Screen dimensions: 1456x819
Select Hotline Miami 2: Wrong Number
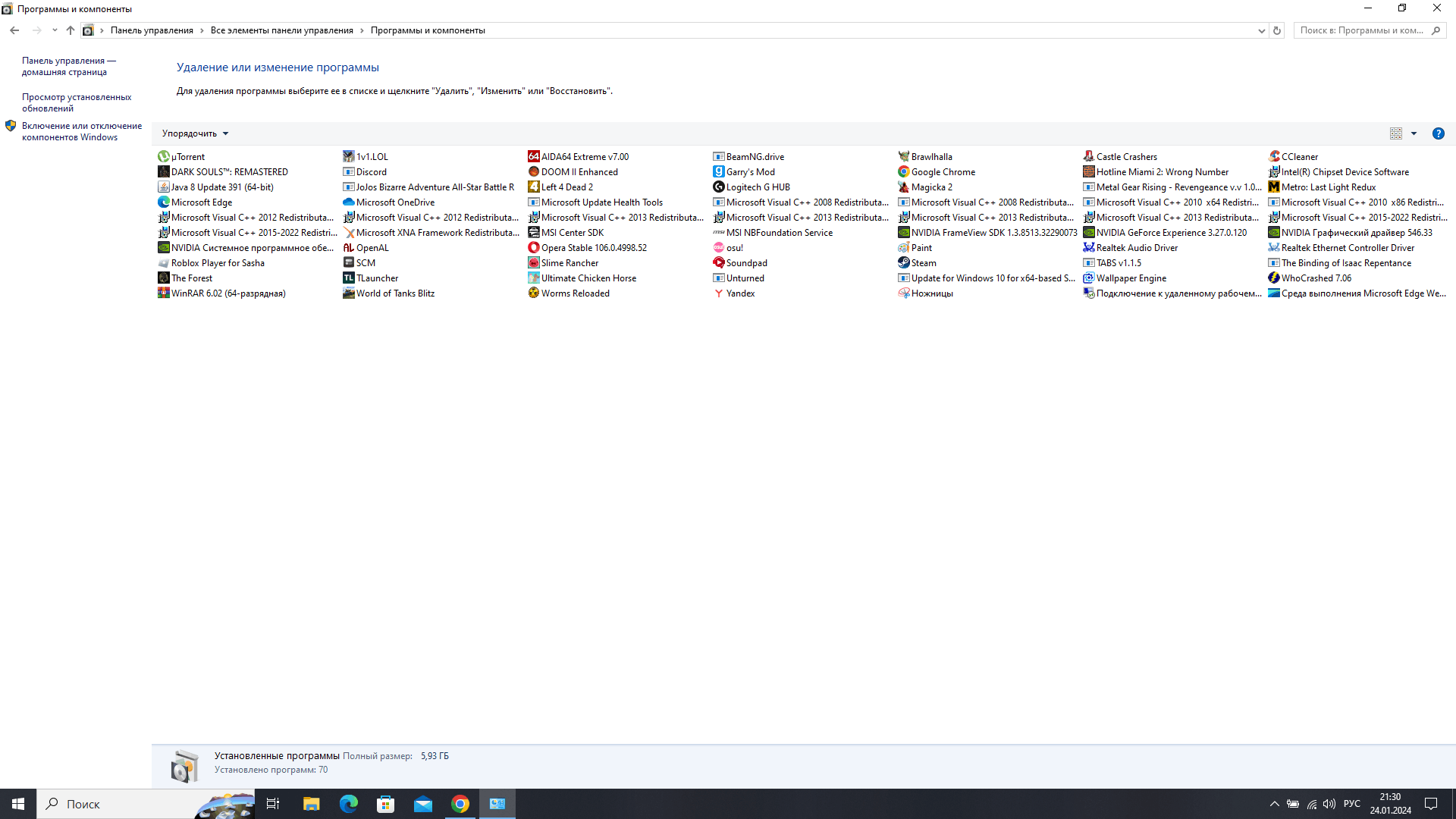[1156, 172]
